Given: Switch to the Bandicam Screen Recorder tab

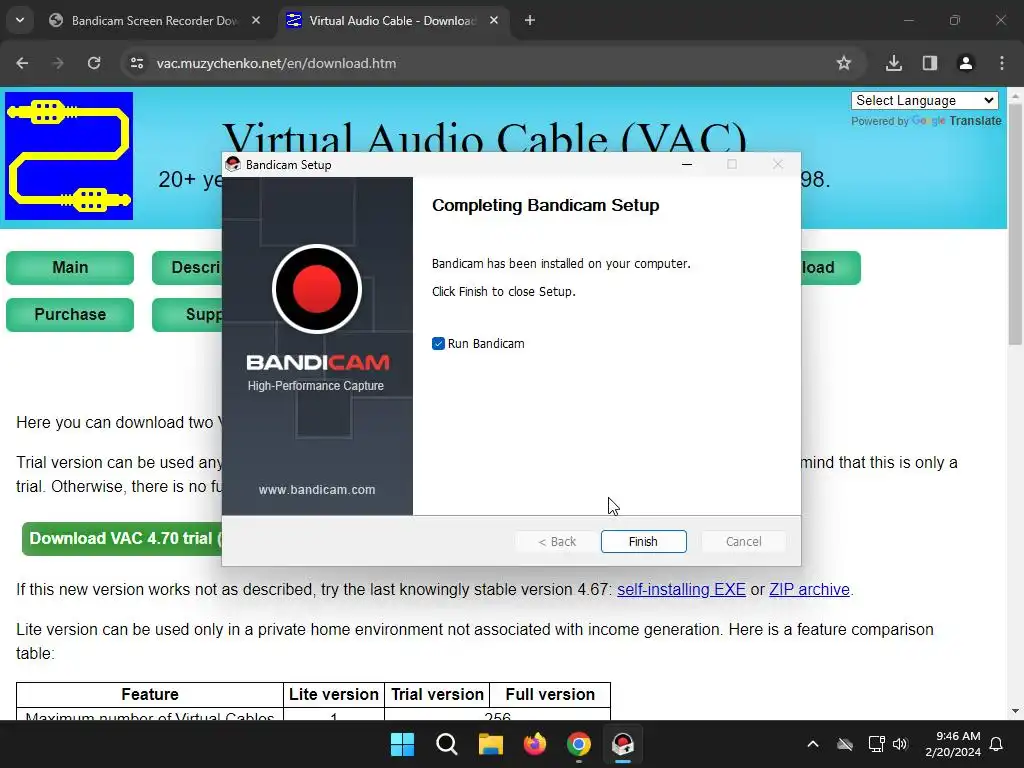Looking at the screenshot, I should 154,21.
